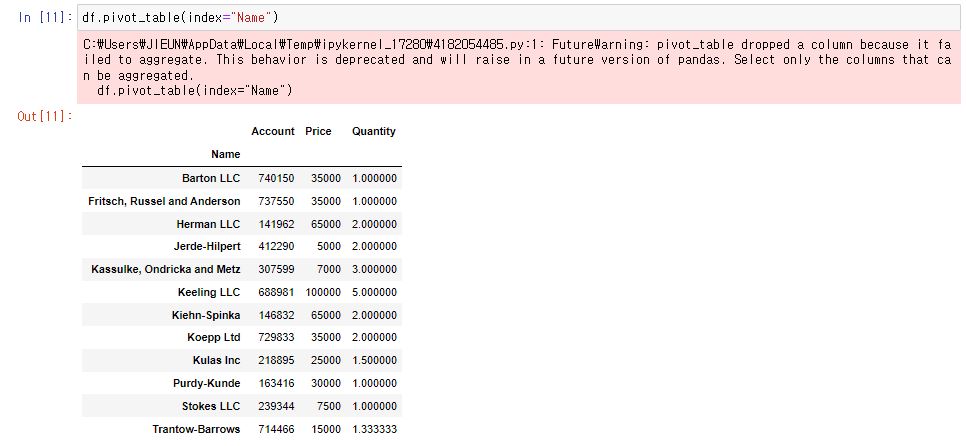Click the Purdy-Kunde row label

pyautogui.click(x=207, y=383)
